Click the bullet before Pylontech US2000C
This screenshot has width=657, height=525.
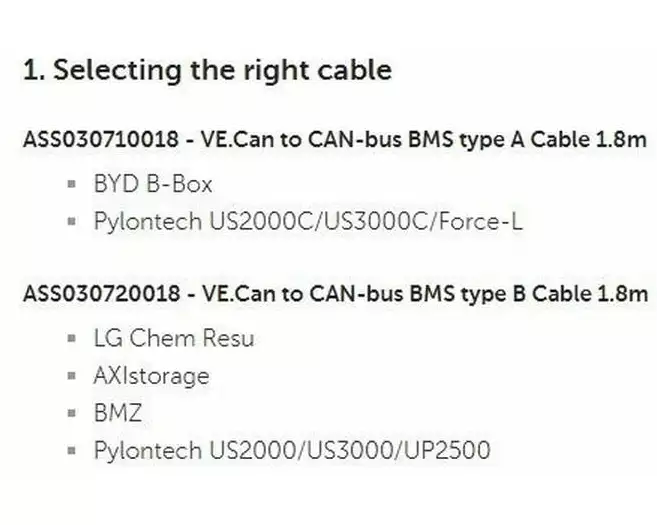[71, 221]
